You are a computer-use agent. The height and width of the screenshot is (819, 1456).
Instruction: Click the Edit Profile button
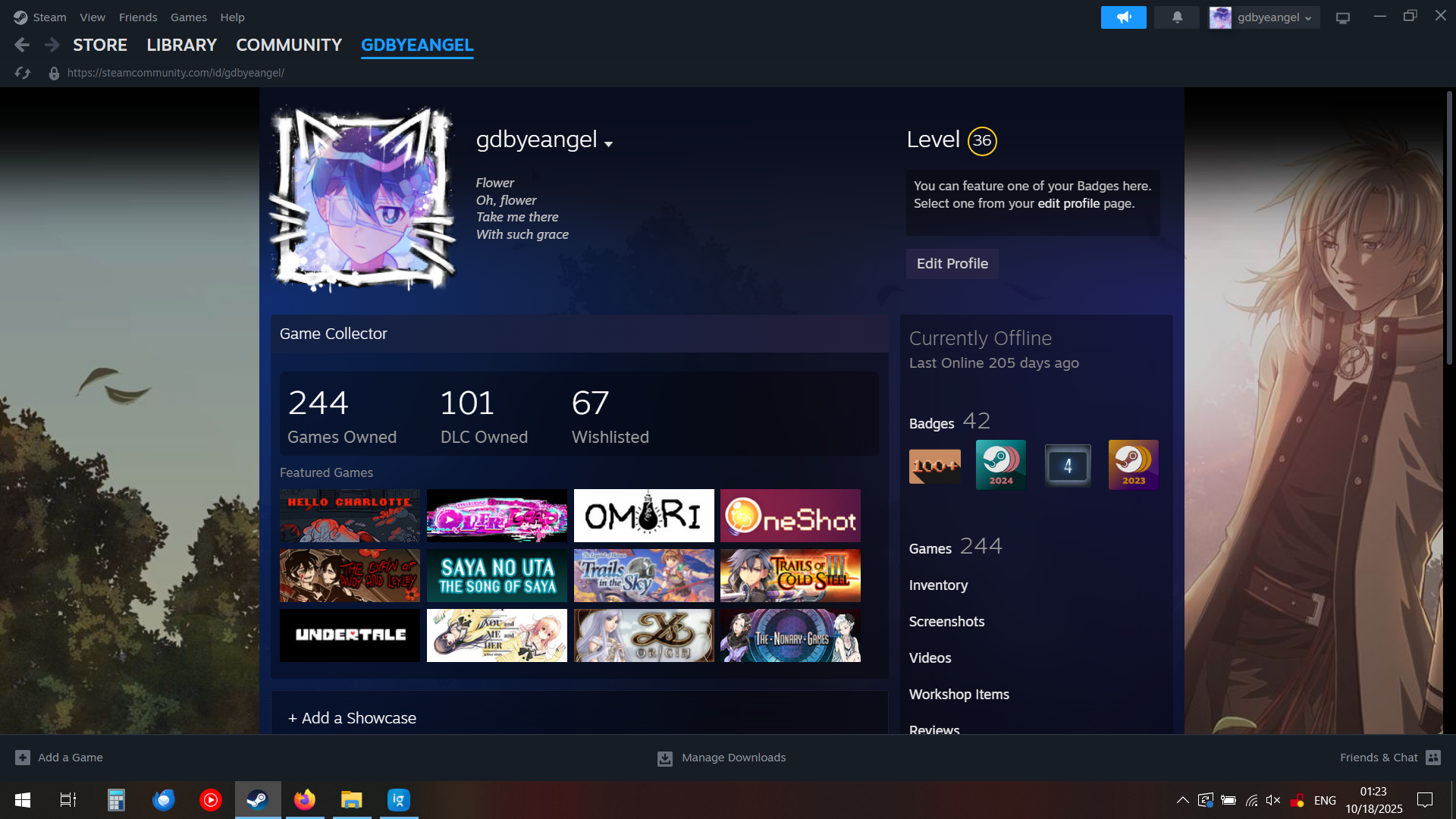tap(952, 263)
